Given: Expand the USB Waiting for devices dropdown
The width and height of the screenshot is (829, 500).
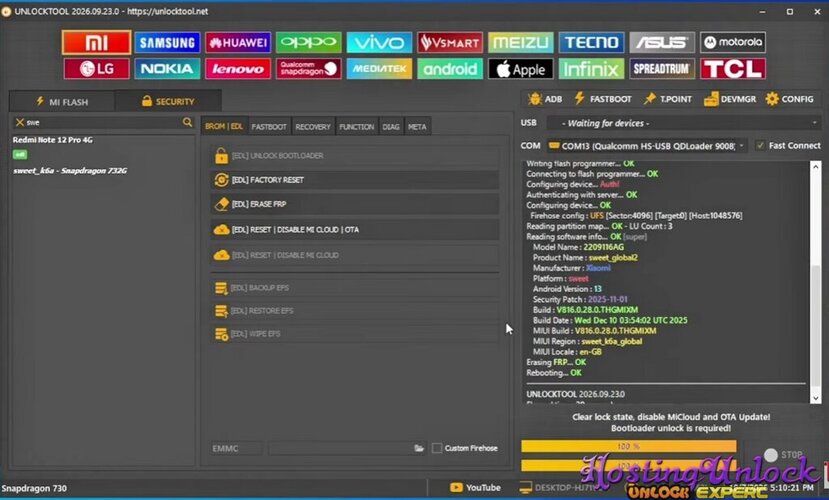Looking at the screenshot, I should (x=683, y=123).
